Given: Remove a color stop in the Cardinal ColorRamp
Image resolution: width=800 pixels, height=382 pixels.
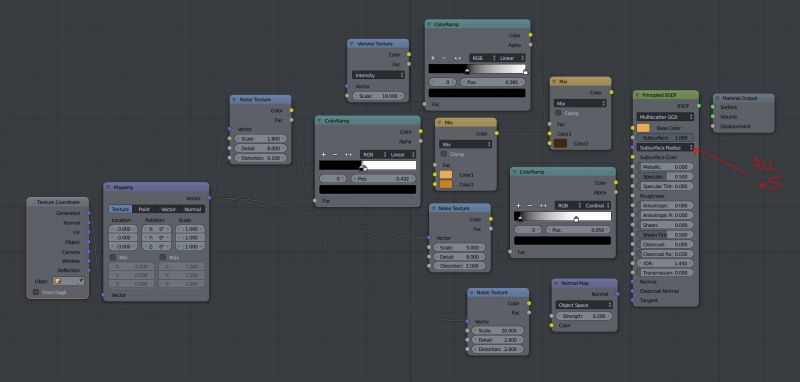Looking at the screenshot, I should pos(530,205).
